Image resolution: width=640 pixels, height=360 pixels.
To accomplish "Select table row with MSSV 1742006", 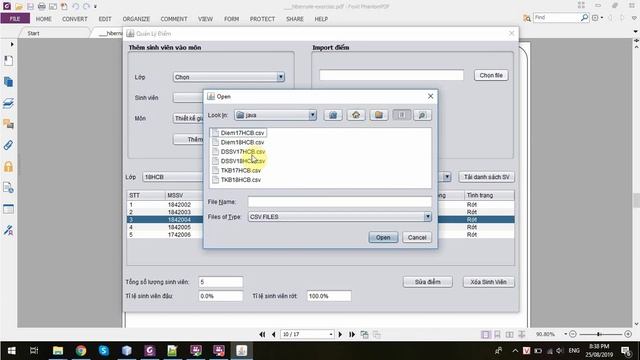I will (x=320, y=235).
